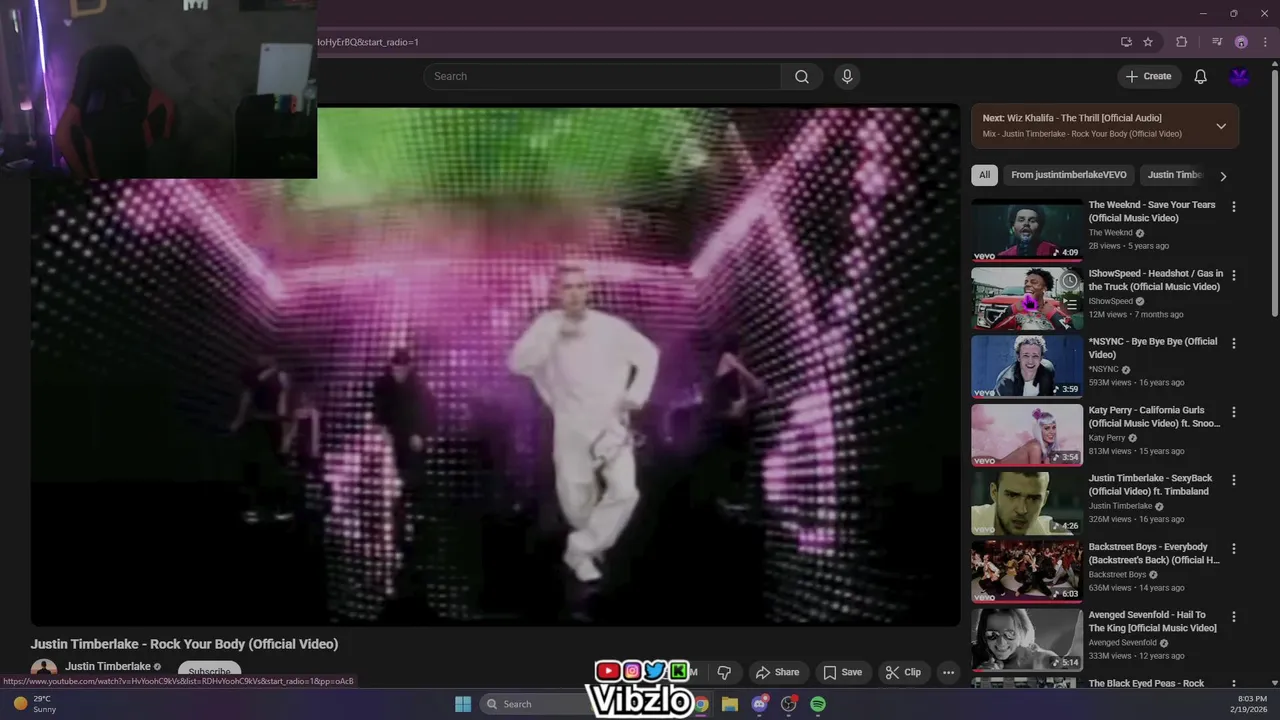This screenshot has height=720, width=1280.
Task: Open options menu for Hail To The King
Action: click(x=1233, y=617)
